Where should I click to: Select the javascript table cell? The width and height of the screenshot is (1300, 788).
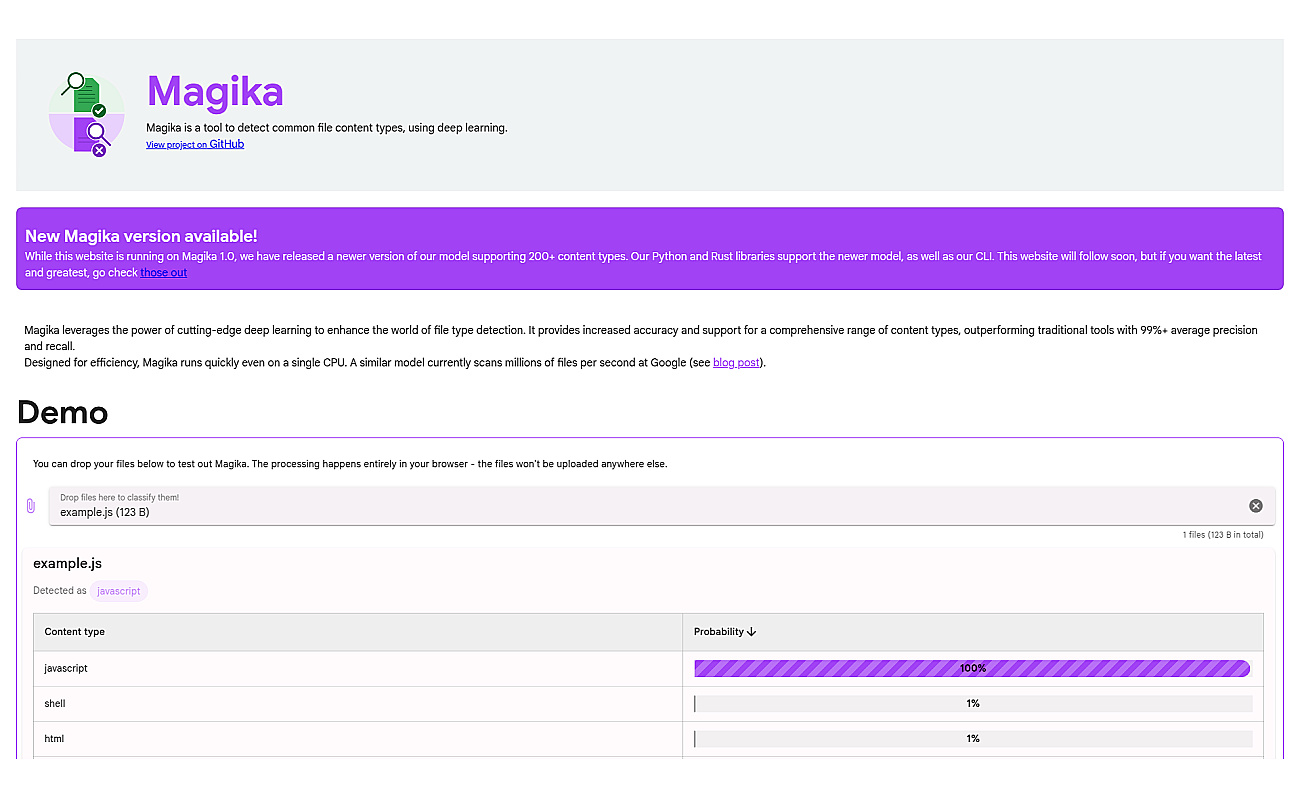pyautogui.click(x=358, y=668)
